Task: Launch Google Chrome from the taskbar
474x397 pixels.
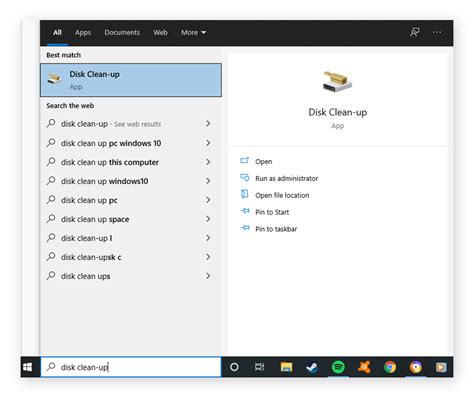Action: click(x=390, y=367)
